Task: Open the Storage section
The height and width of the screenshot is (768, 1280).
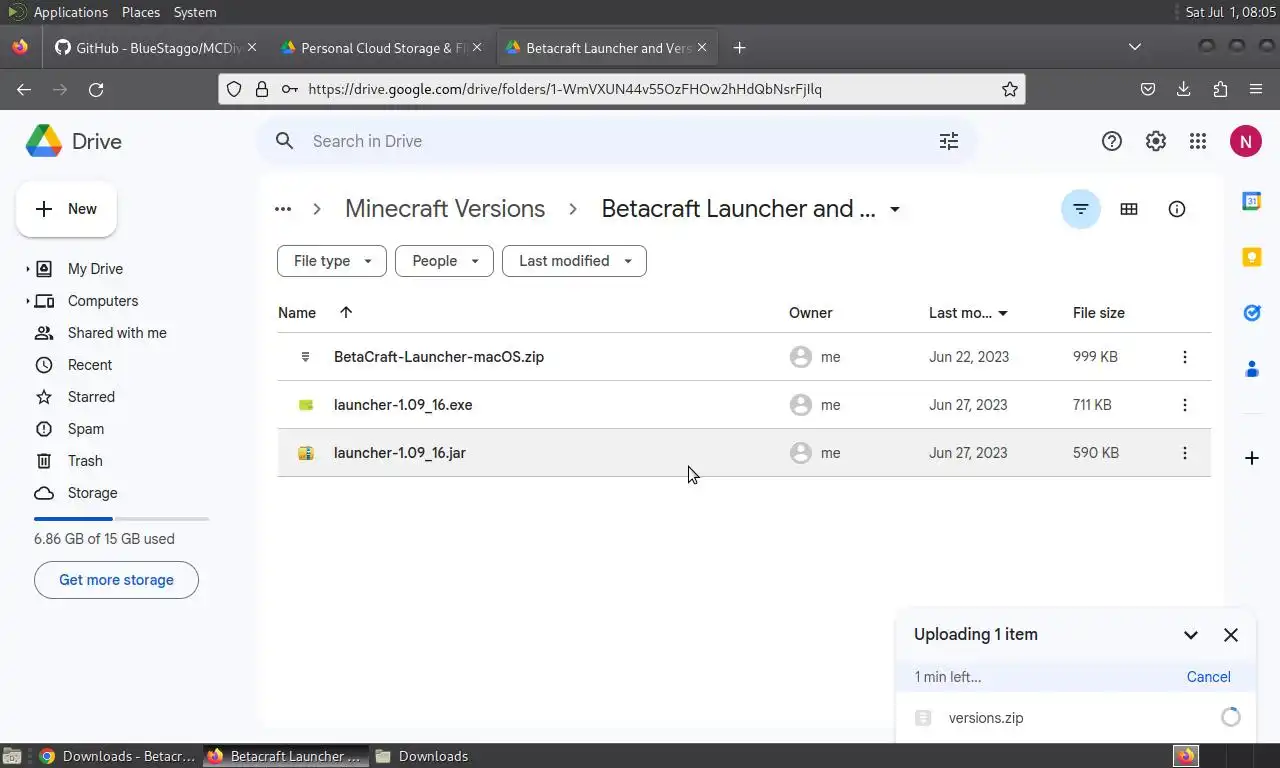Action: click(92, 493)
